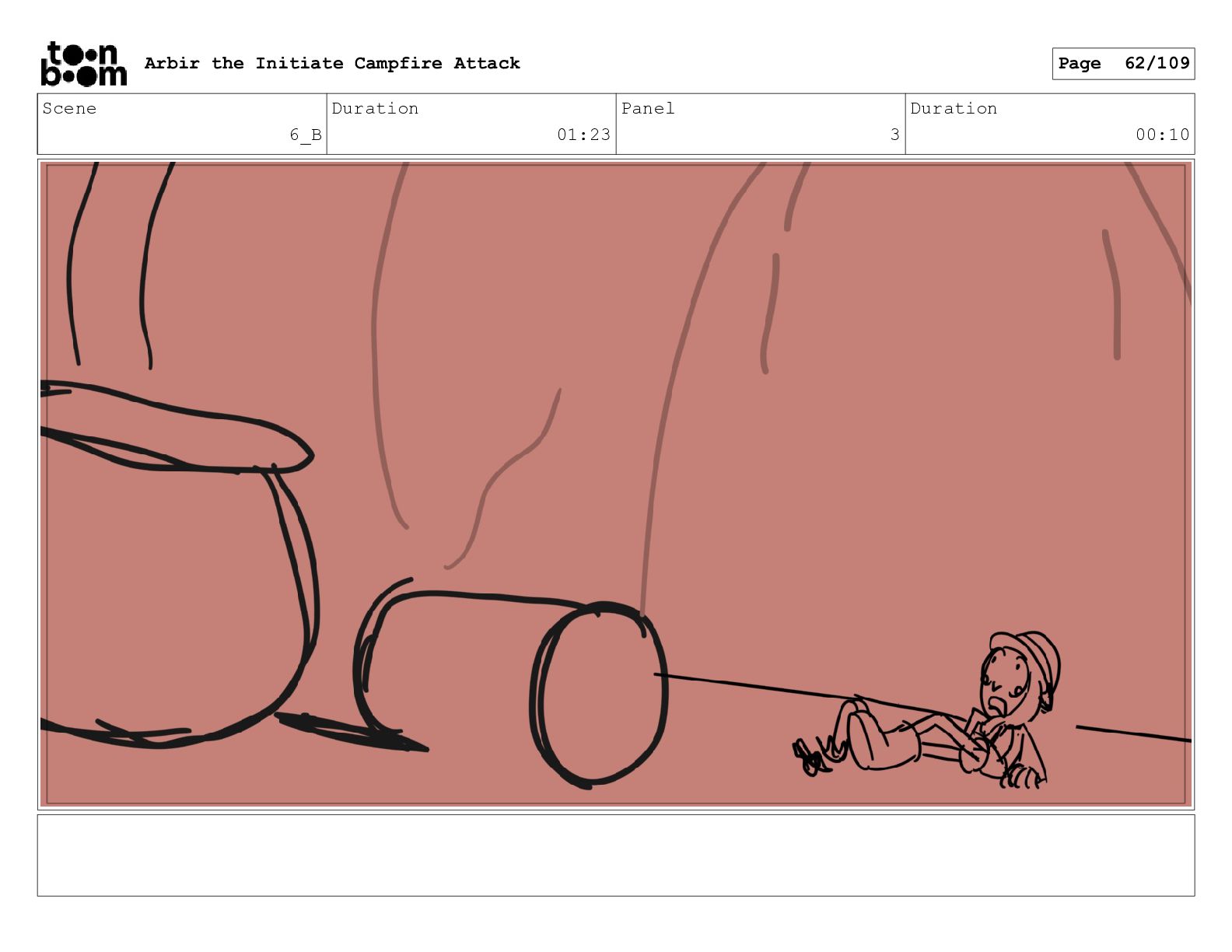
Task: Select the title 'Arbir the Initiate Campfire Attack'
Action: pyautogui.click(x=332, y=63)
